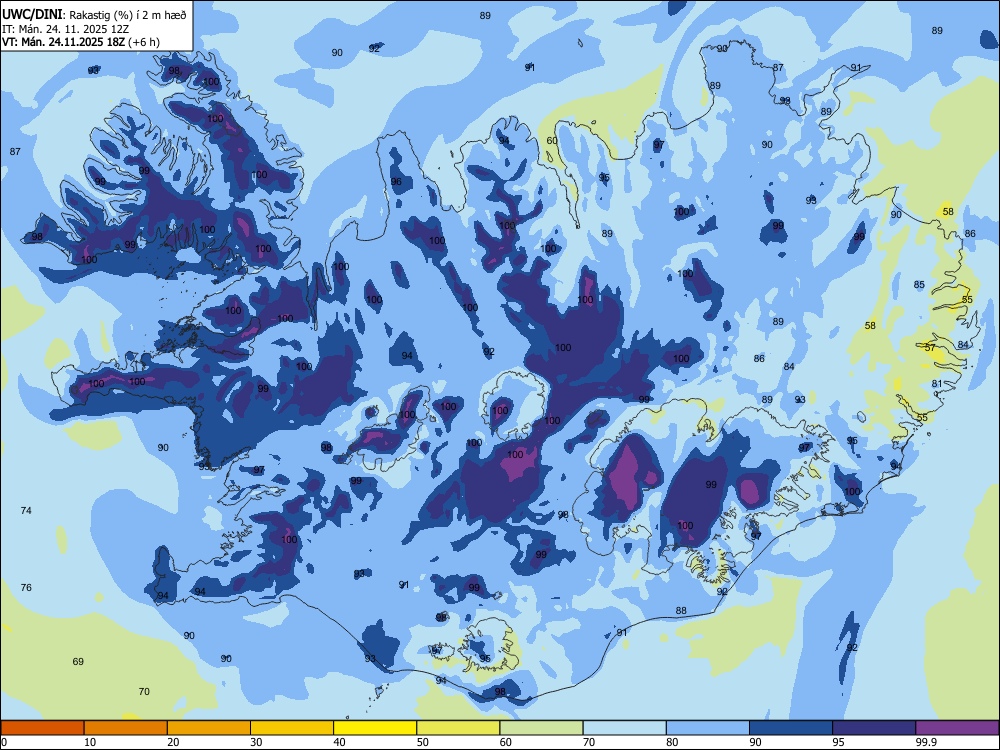Click the legend label '40'
Screen dimensions: 1000x750
(339, 742)
